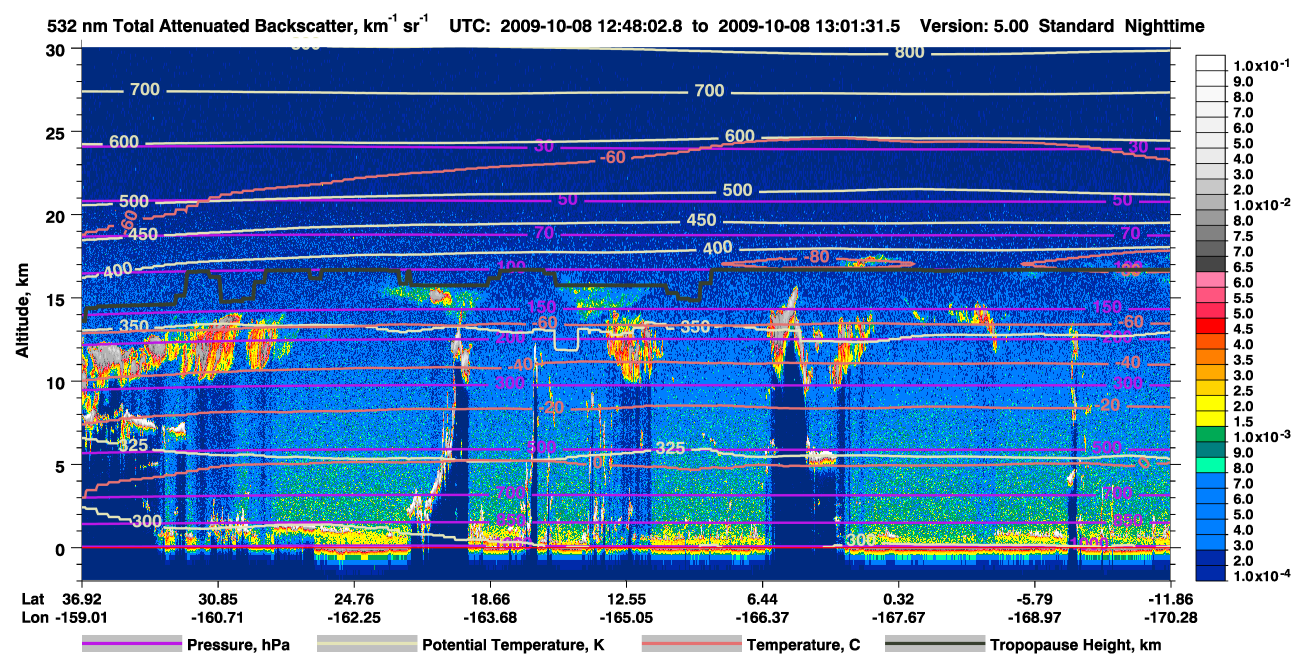
Task: Click the 'Altitude, km' axis label
Action: coord(21,312)
